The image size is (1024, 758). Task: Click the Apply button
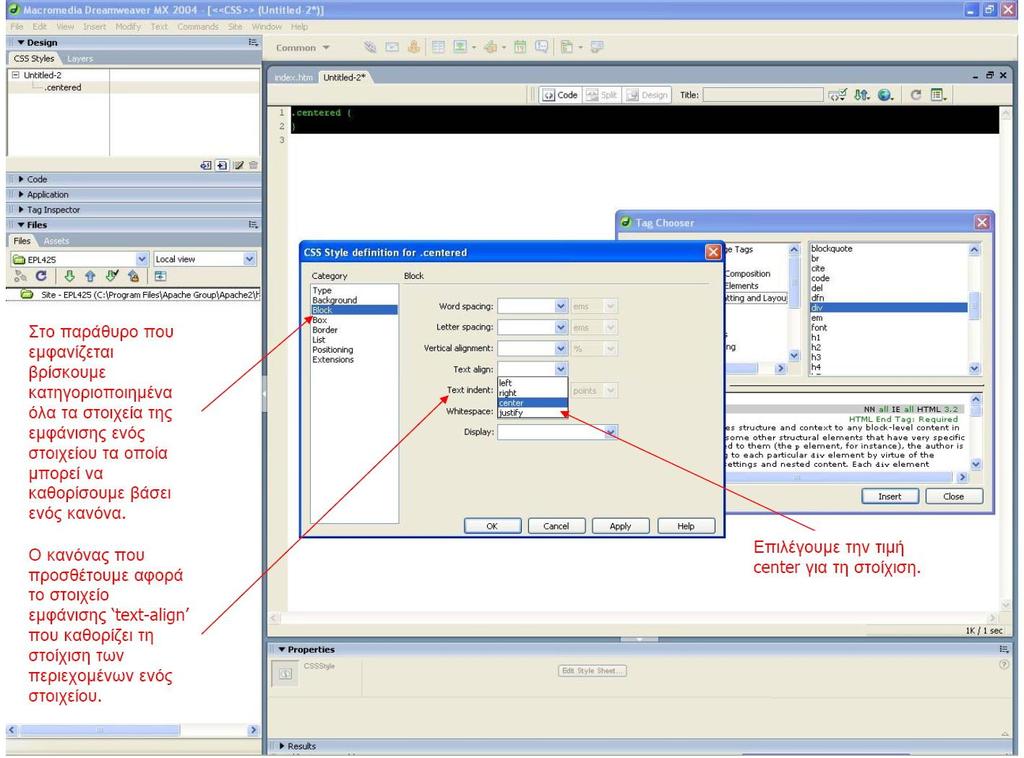(620, 526)
